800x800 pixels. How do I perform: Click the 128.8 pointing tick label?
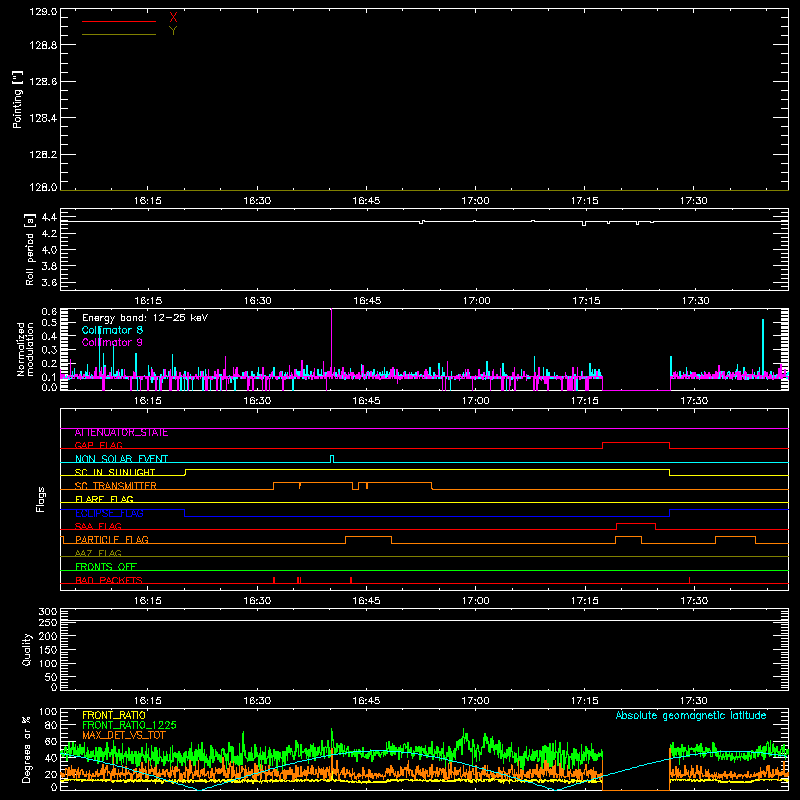[43, 45]
